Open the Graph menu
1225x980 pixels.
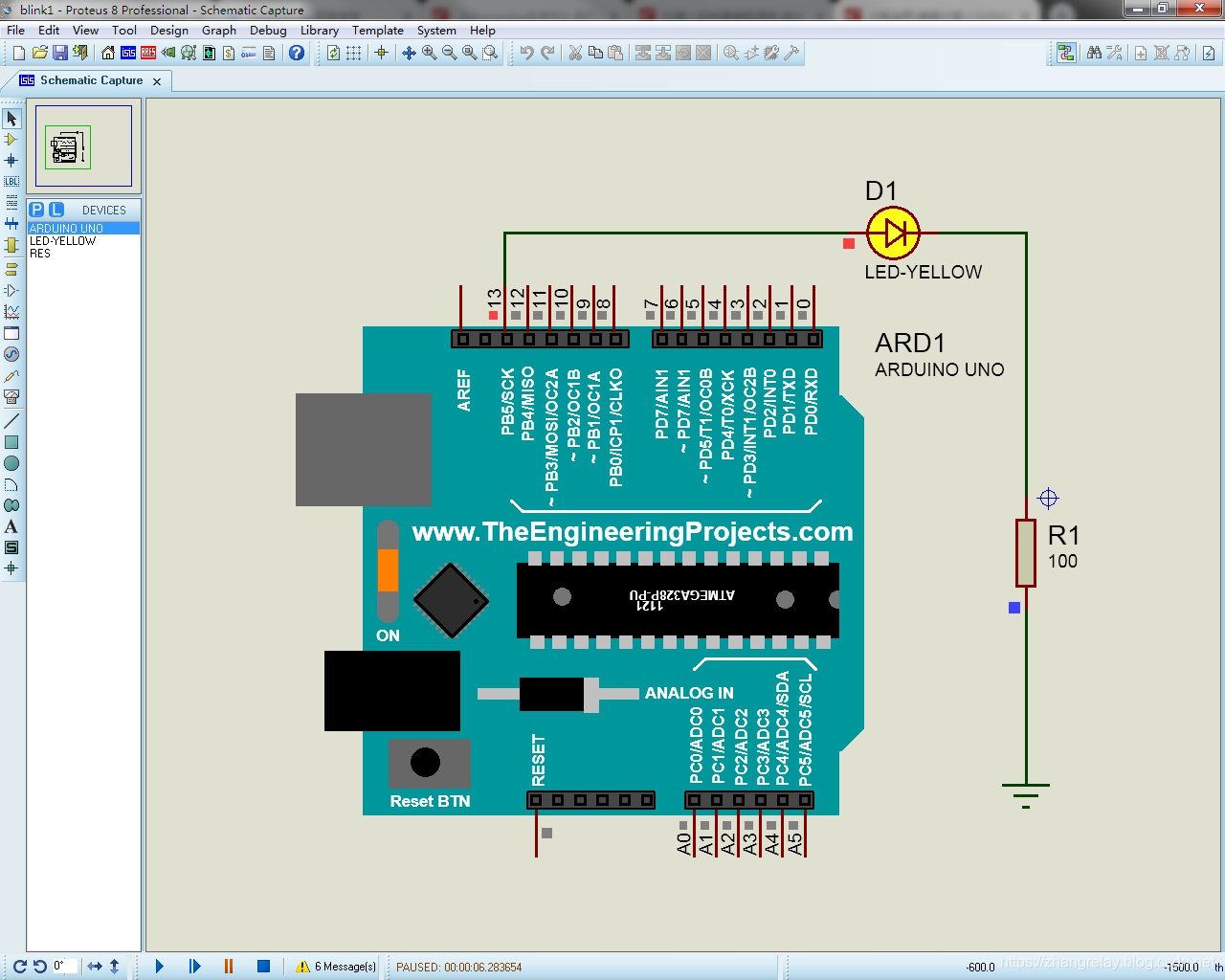[219, 30]
